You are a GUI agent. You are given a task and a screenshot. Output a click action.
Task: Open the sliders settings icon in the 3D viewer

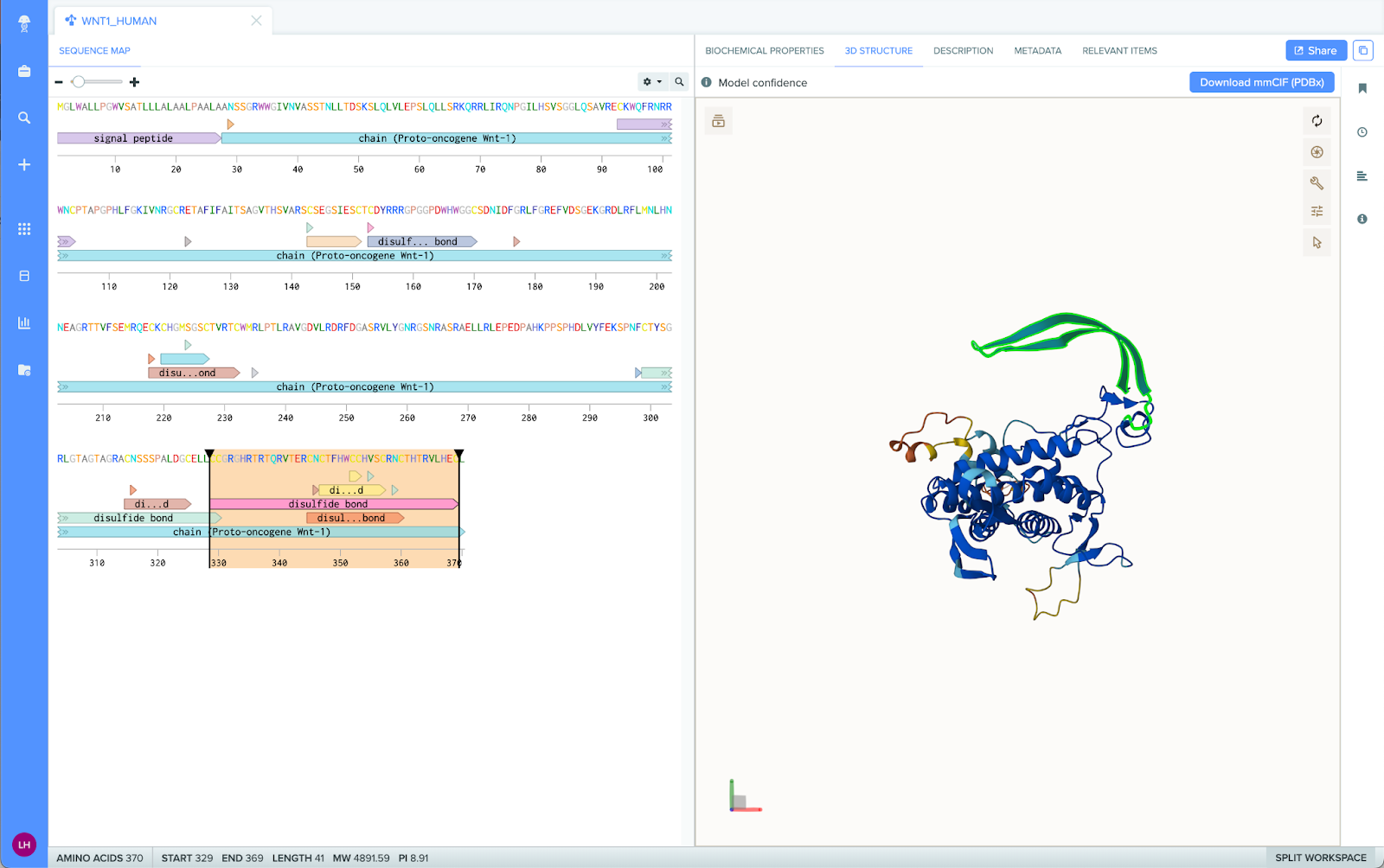[1317, 212]
